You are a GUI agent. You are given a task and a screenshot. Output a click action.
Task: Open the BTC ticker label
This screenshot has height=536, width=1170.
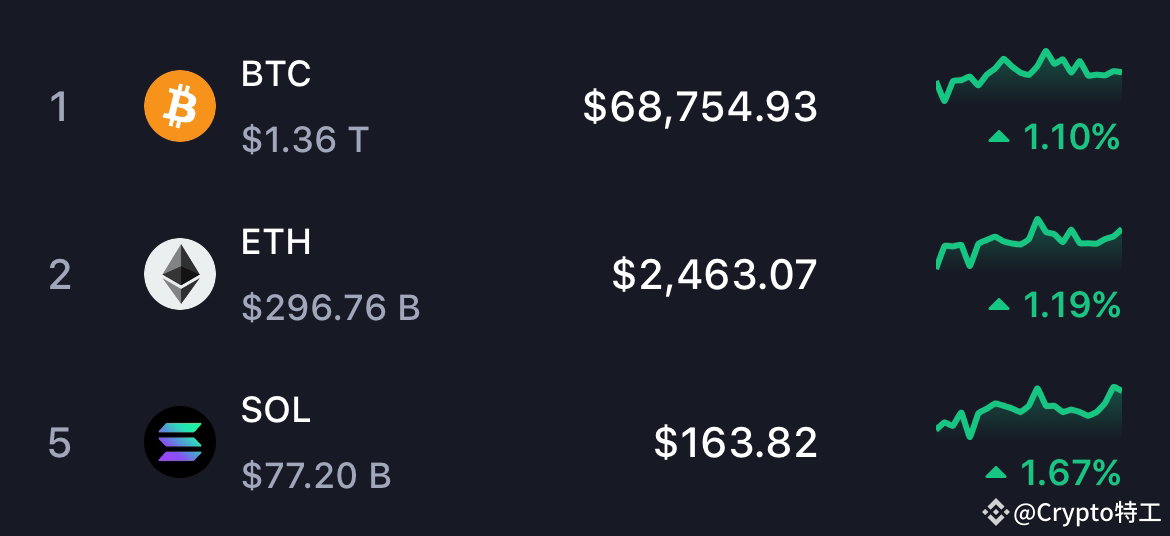coord(276,74)
